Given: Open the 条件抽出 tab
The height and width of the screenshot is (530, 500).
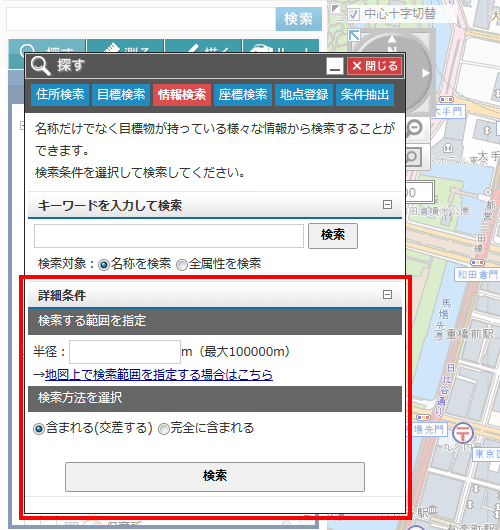Looking at the screenshot, I should tap(365, 95).
